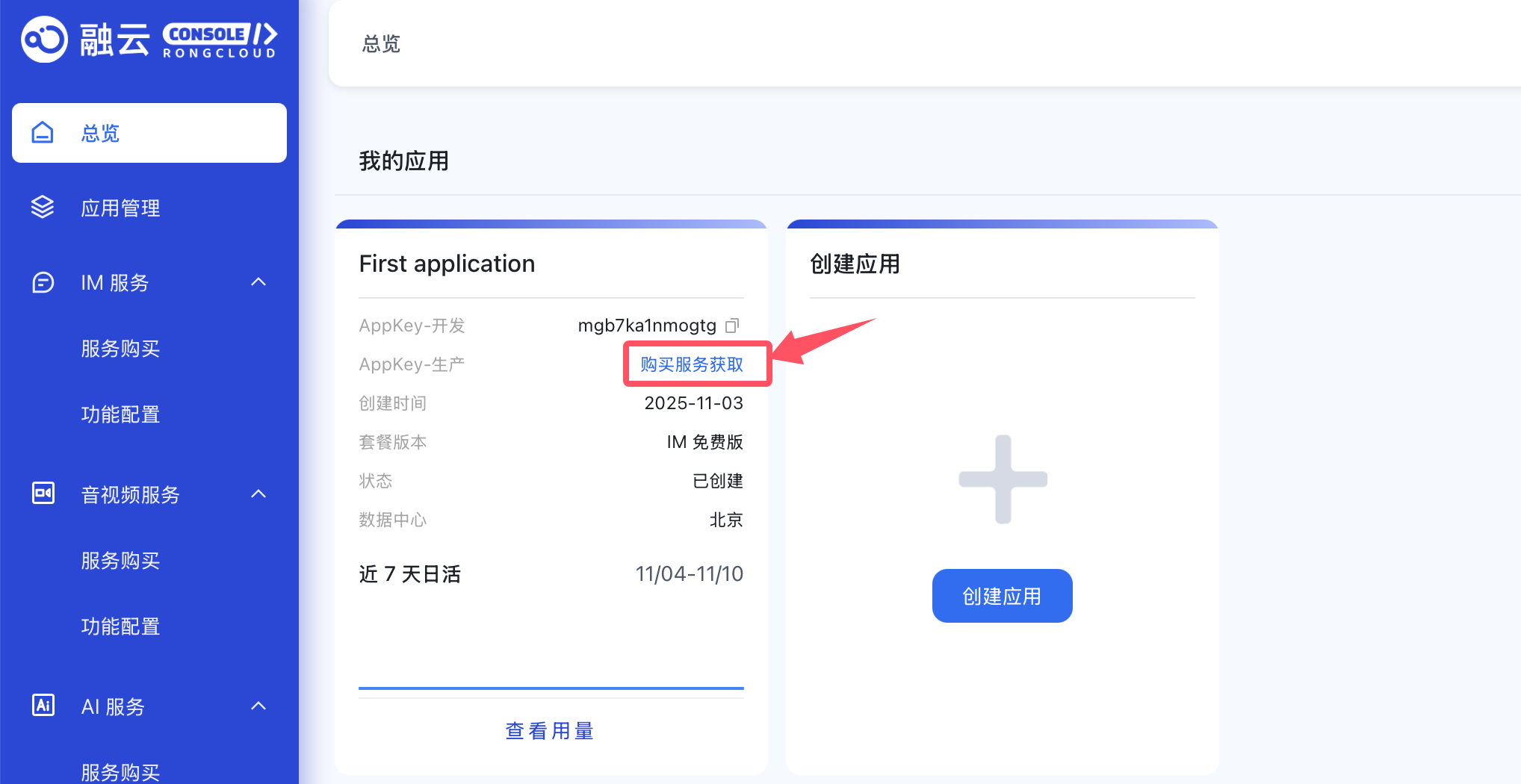Click the 购买服务获取 link
Screen dimensions: 1521x784
point(692,364)
